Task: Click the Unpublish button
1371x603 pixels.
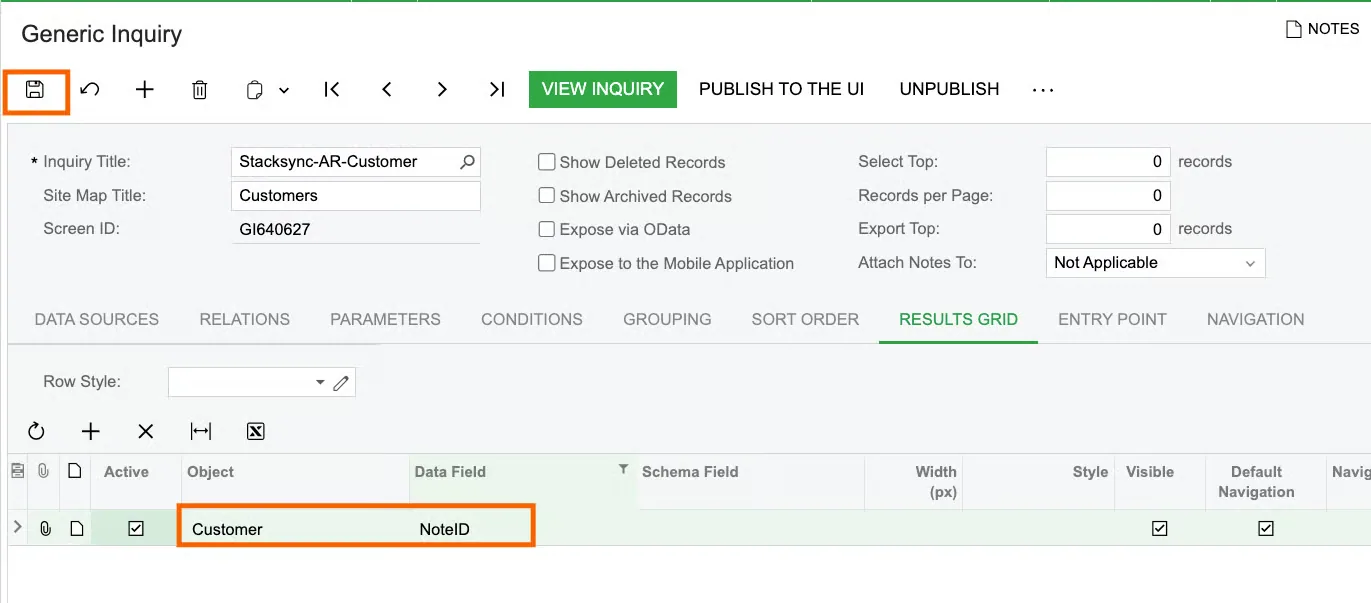Action: click(949, 89)
